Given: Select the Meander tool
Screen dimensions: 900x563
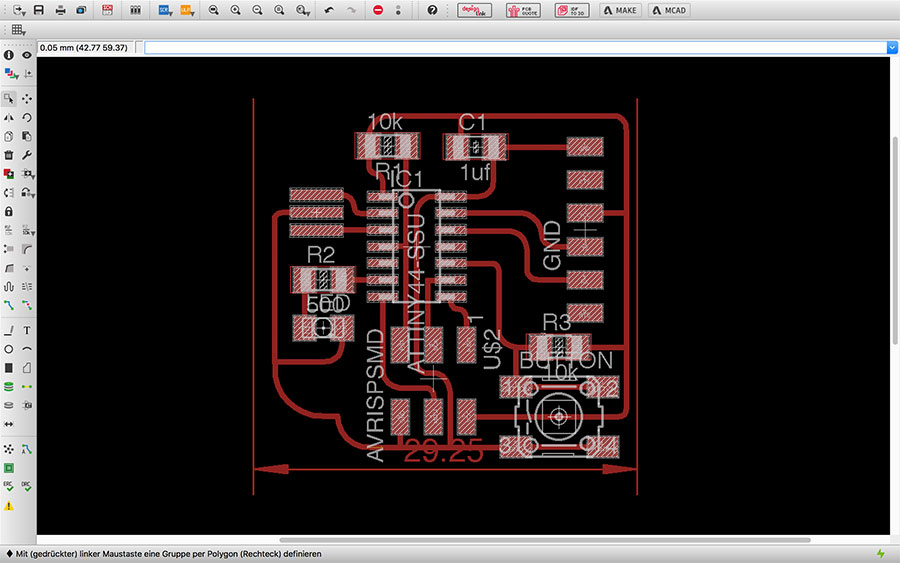Looking at the screenshot, I should pyautogui.click(x=9, y=286).
